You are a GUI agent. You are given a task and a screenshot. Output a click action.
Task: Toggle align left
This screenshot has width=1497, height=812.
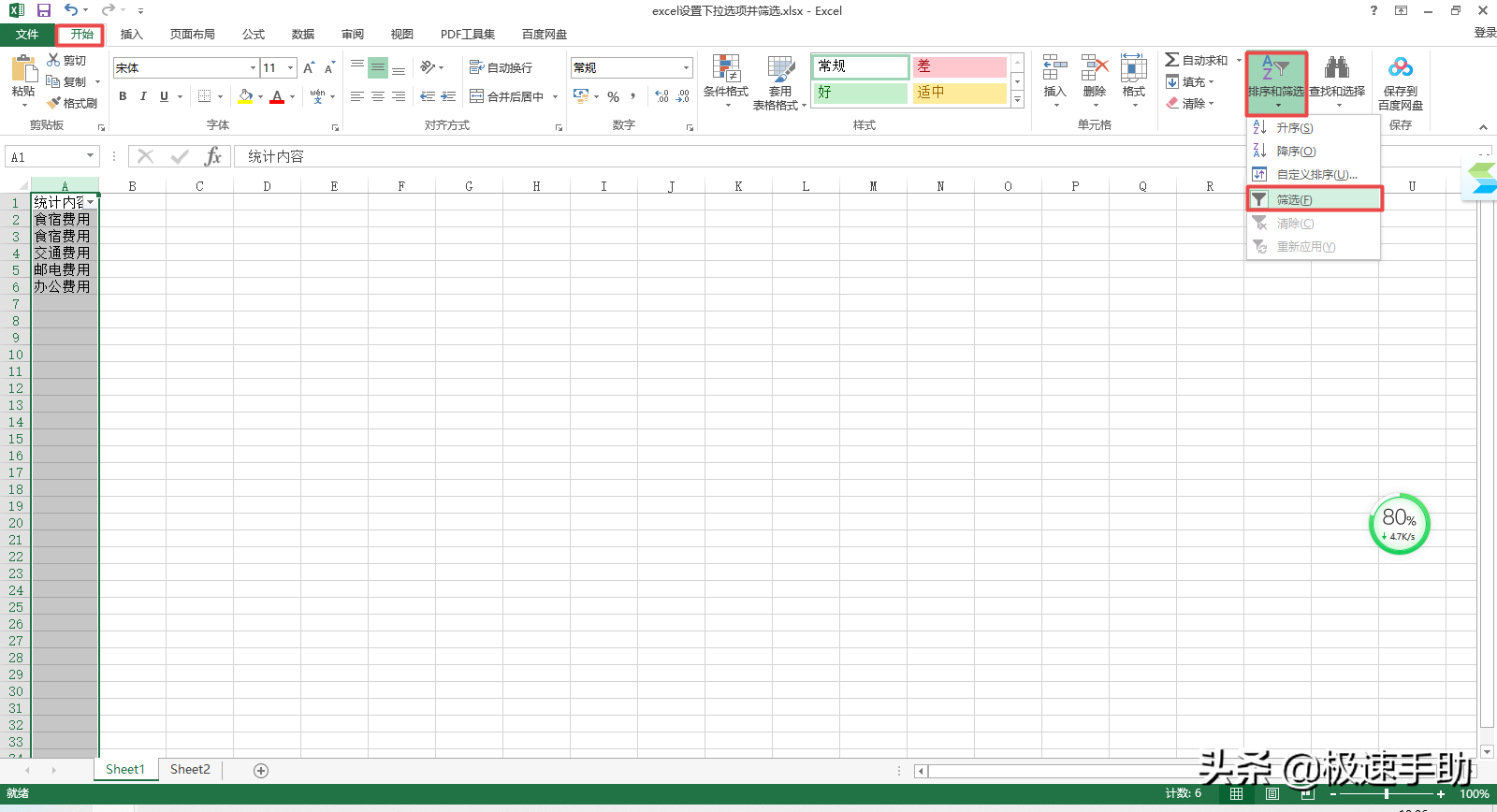pyautogui.click(x=357, y=96)
